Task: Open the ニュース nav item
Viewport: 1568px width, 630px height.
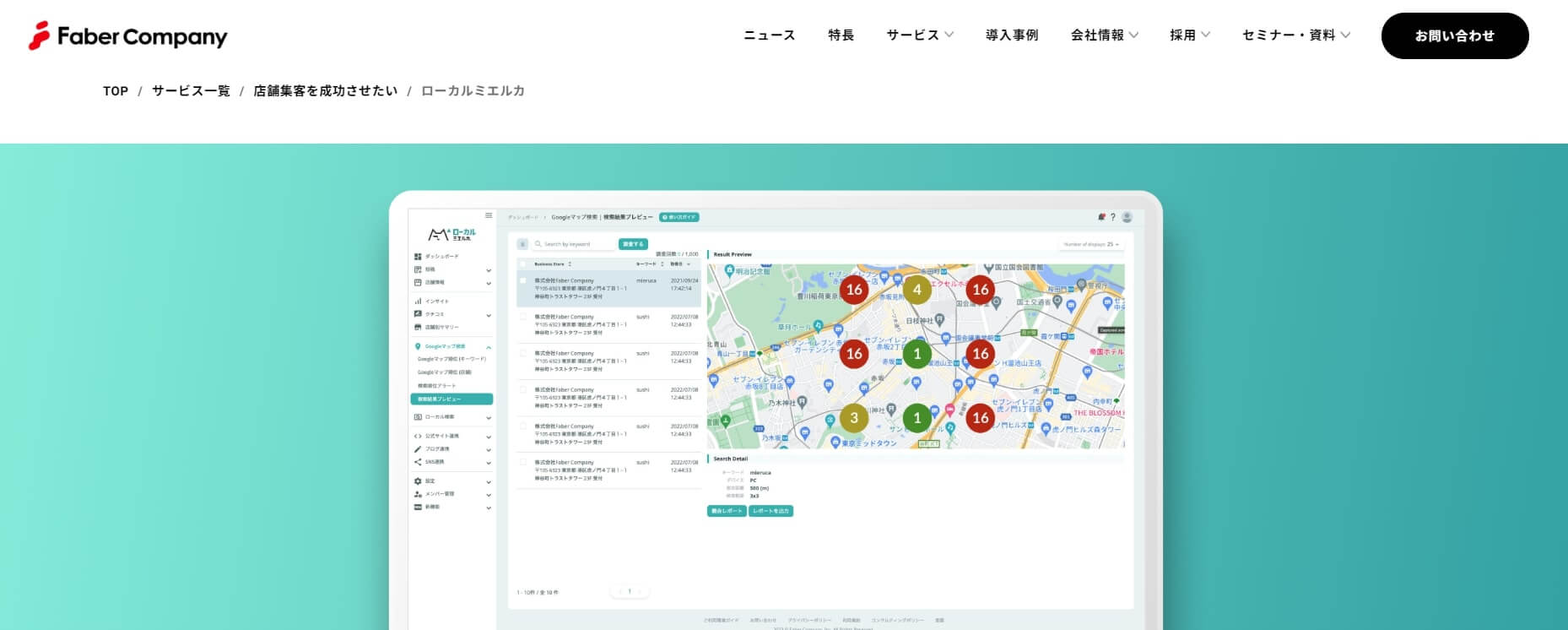Action: [x=769, y=35]
